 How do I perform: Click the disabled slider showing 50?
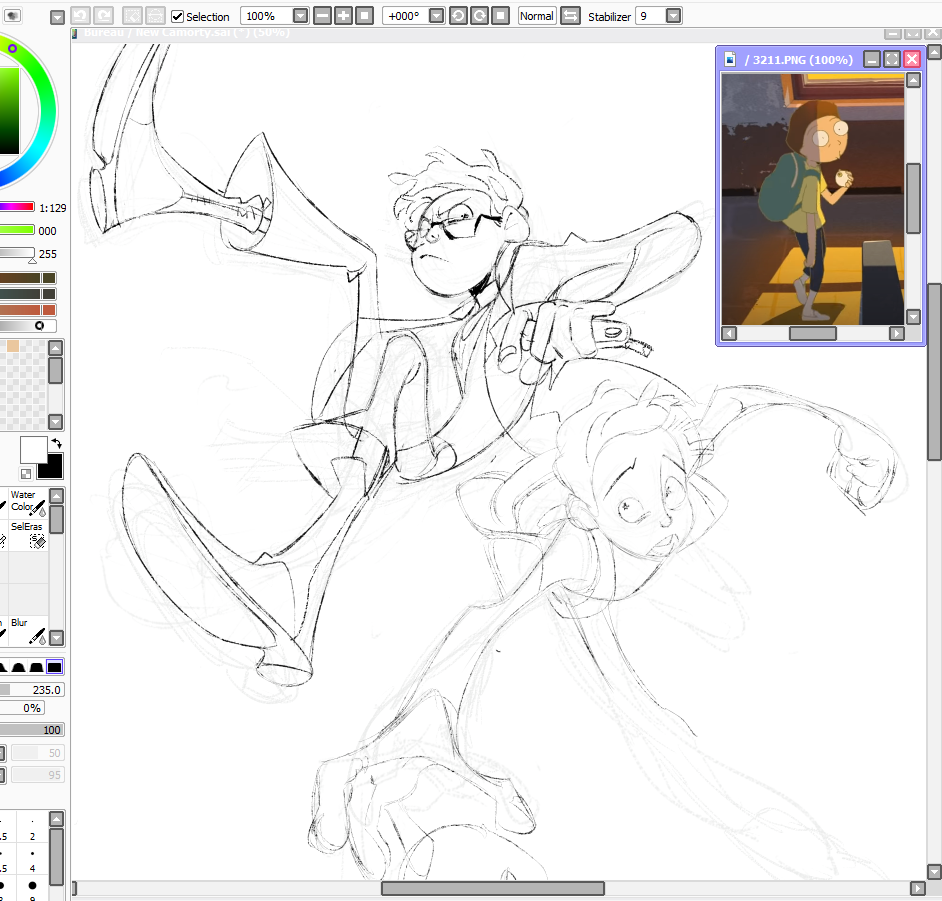(37, 753)
